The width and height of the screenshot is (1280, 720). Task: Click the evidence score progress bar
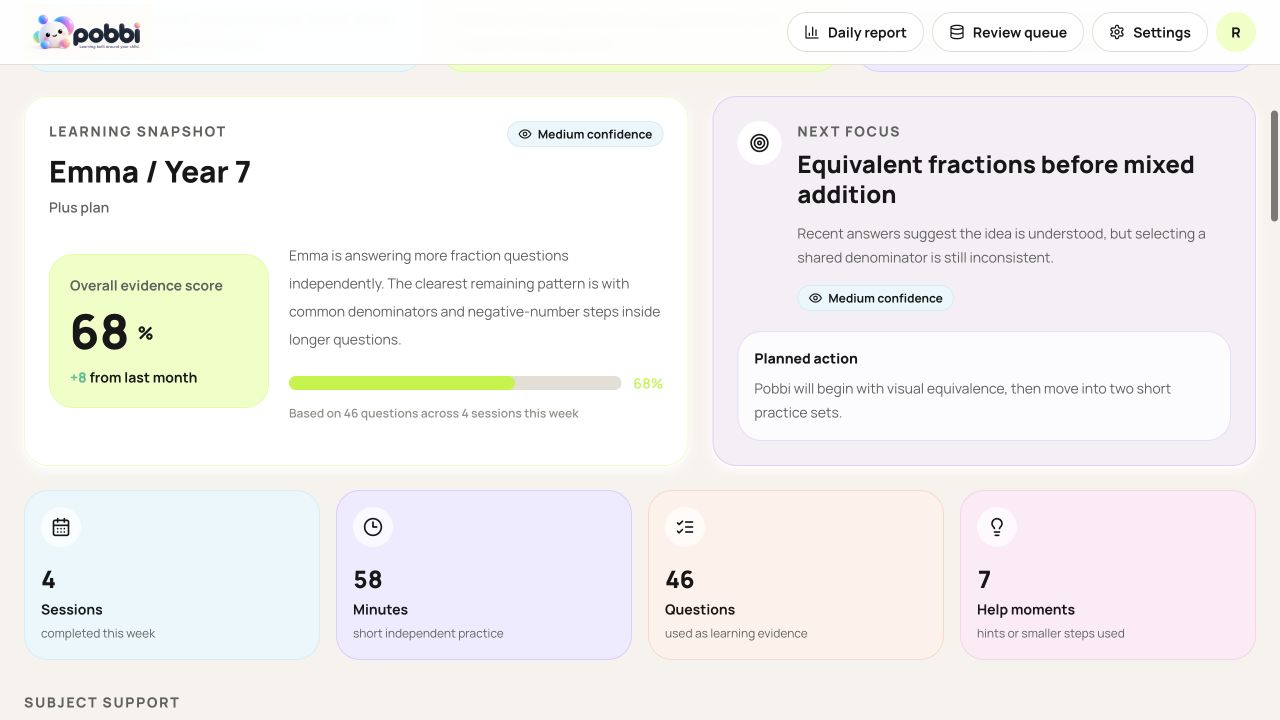(x=455, y=383)
